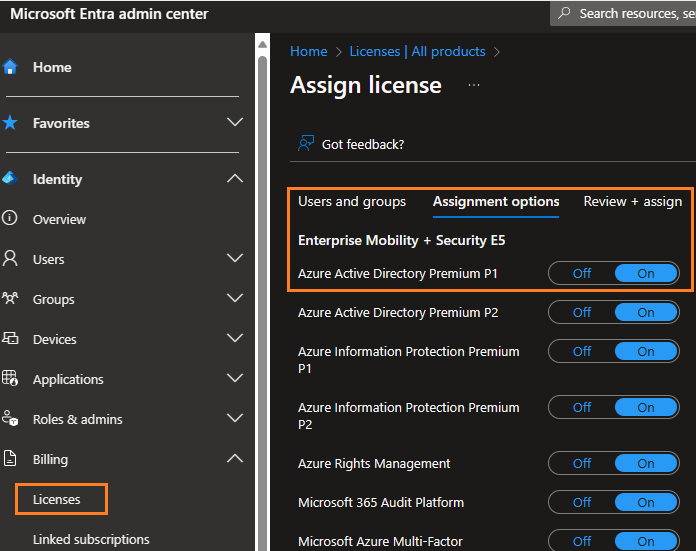This screenshot has width=696, height=551.
Task: Turn on Microsoft 365 Audit Platform
Action: [x=646, y=503]
